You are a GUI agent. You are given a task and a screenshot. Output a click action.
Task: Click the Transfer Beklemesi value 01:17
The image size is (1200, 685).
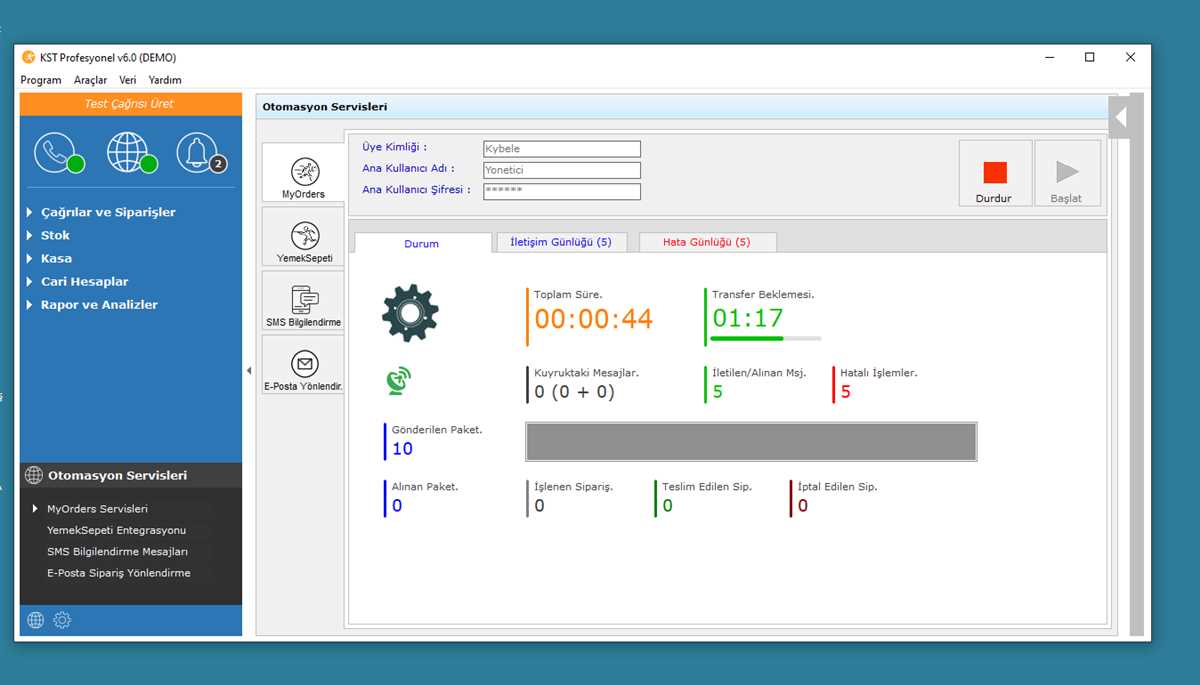[747, 318]
